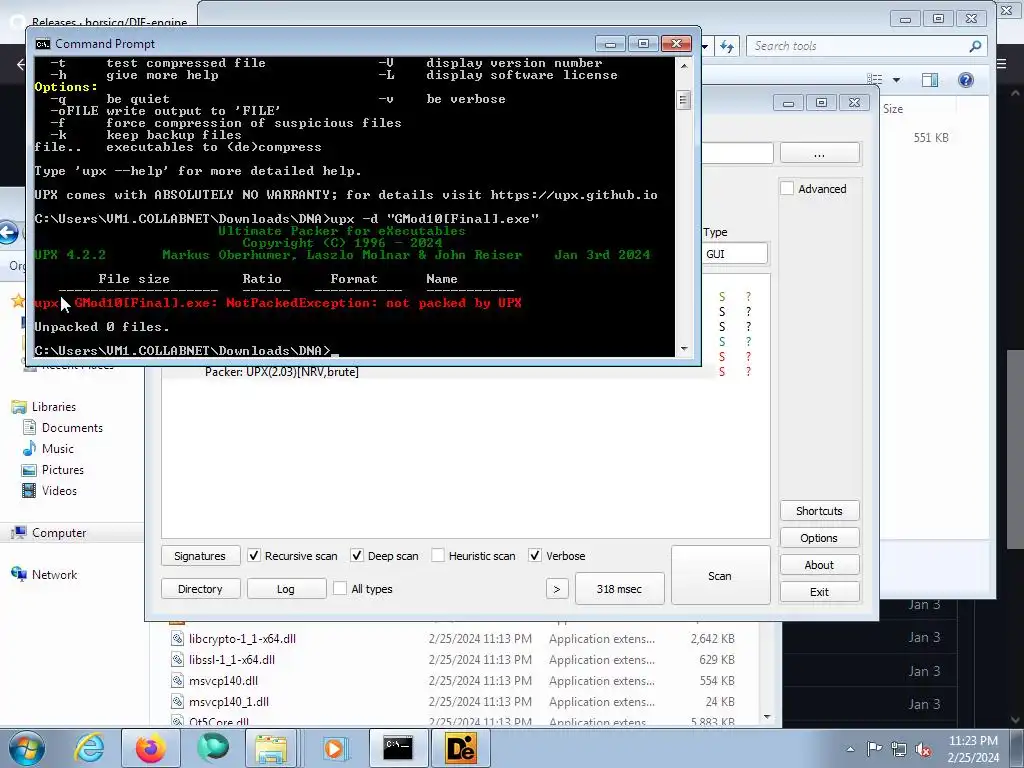Click Command Prompt scroll down arrow

pos(684,349)
